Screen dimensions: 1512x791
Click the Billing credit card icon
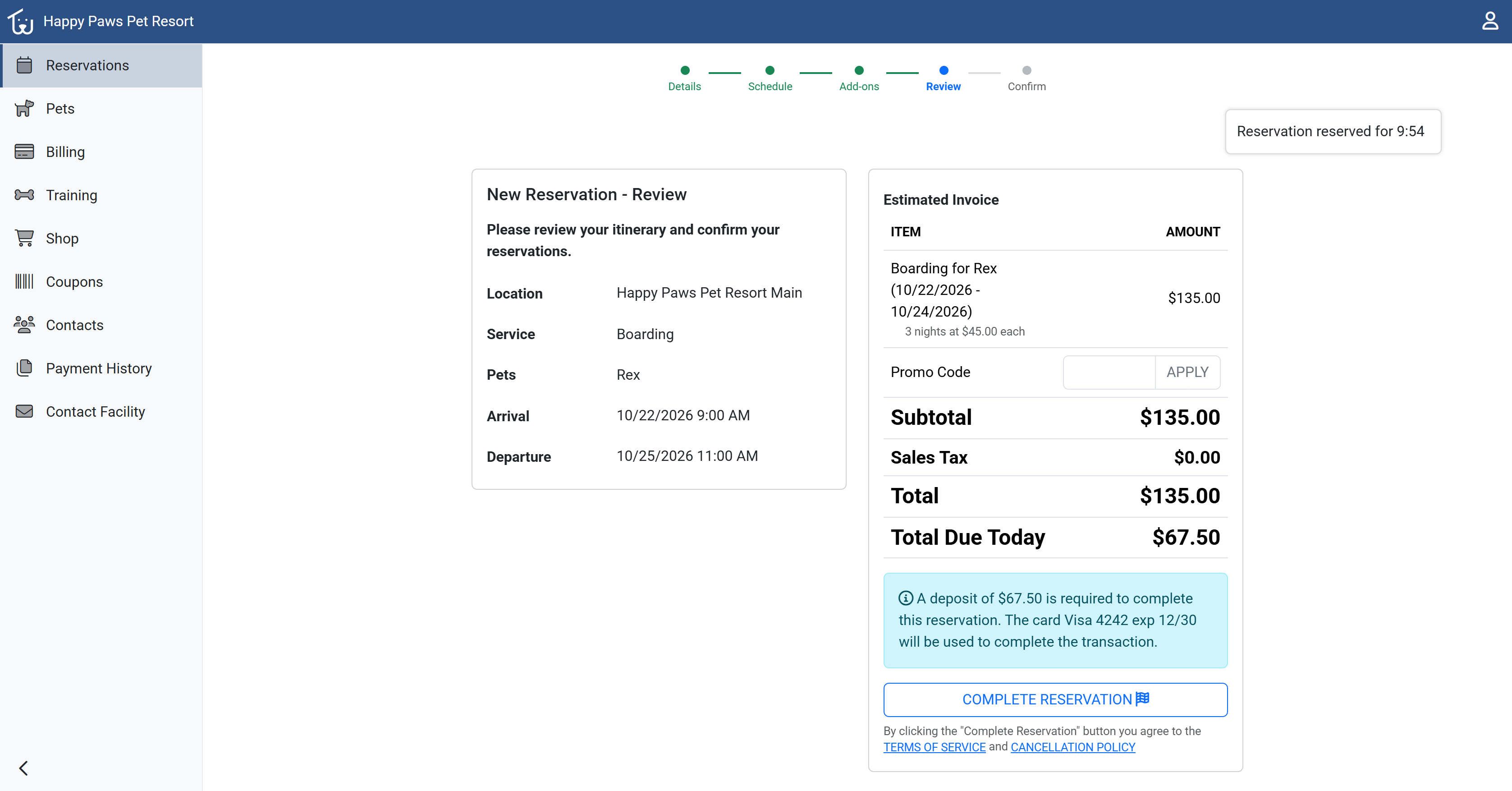point(24,152)
